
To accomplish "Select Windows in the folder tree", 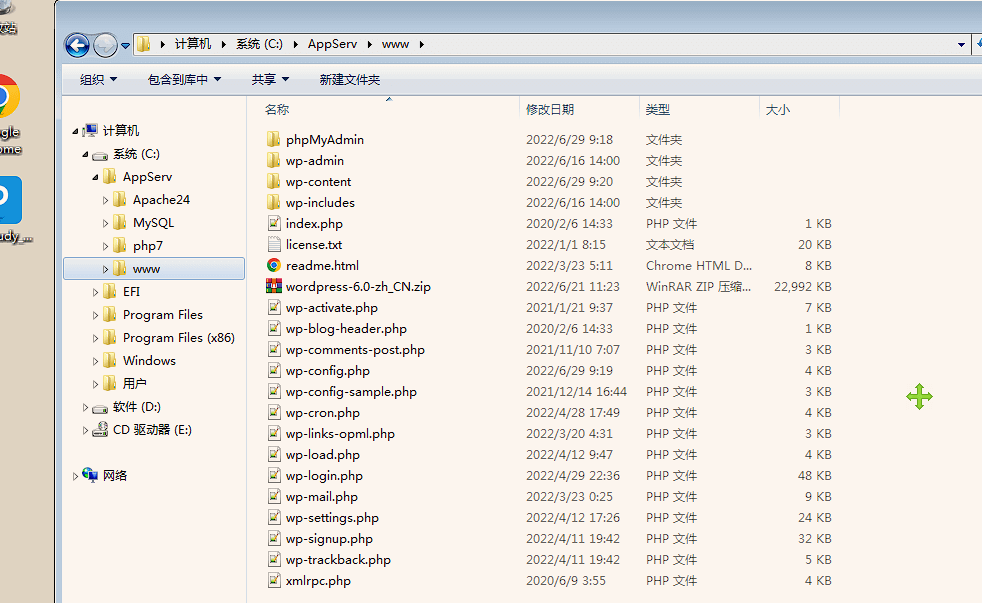I will click(149, 360).
